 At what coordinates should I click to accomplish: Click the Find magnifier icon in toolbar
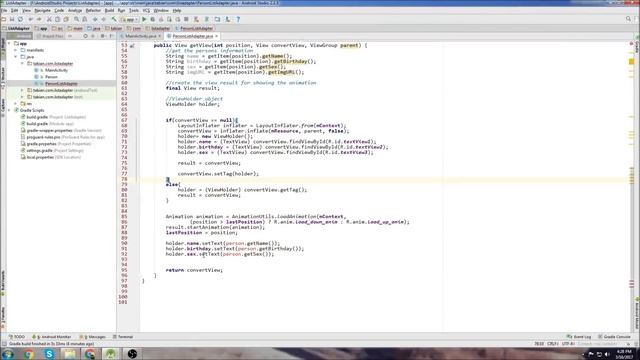(76, 19)
